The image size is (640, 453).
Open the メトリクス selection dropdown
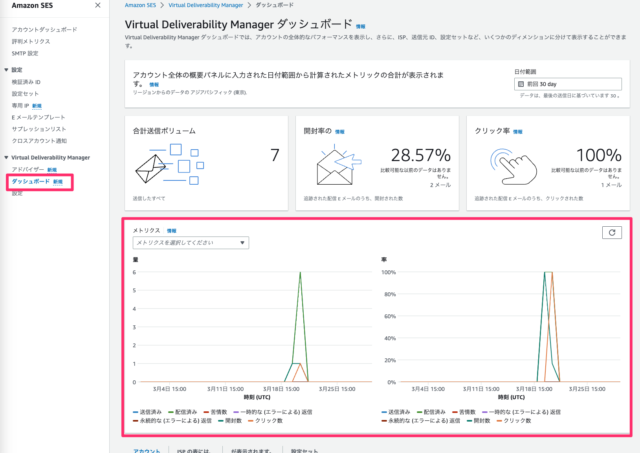coord(191,243)
